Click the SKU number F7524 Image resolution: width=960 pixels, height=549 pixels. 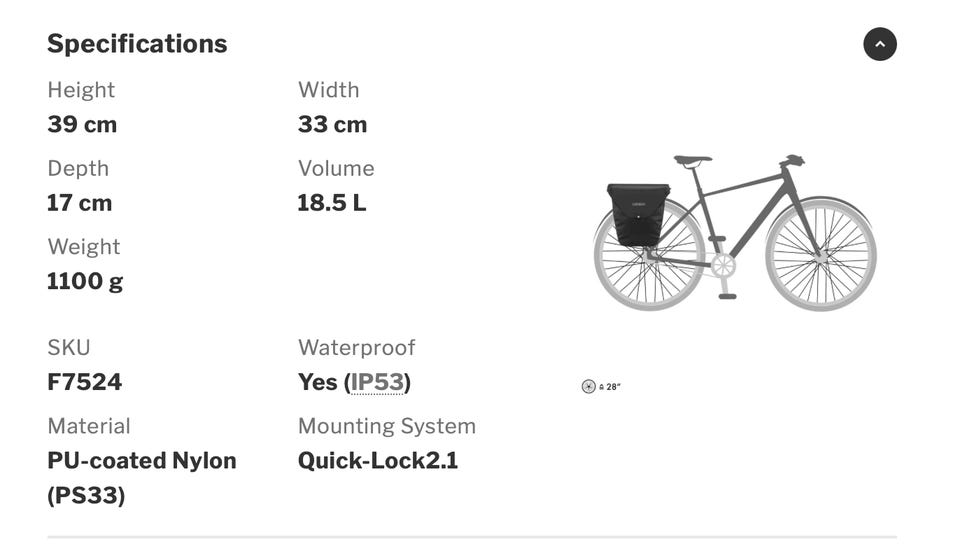coord(84,382)
